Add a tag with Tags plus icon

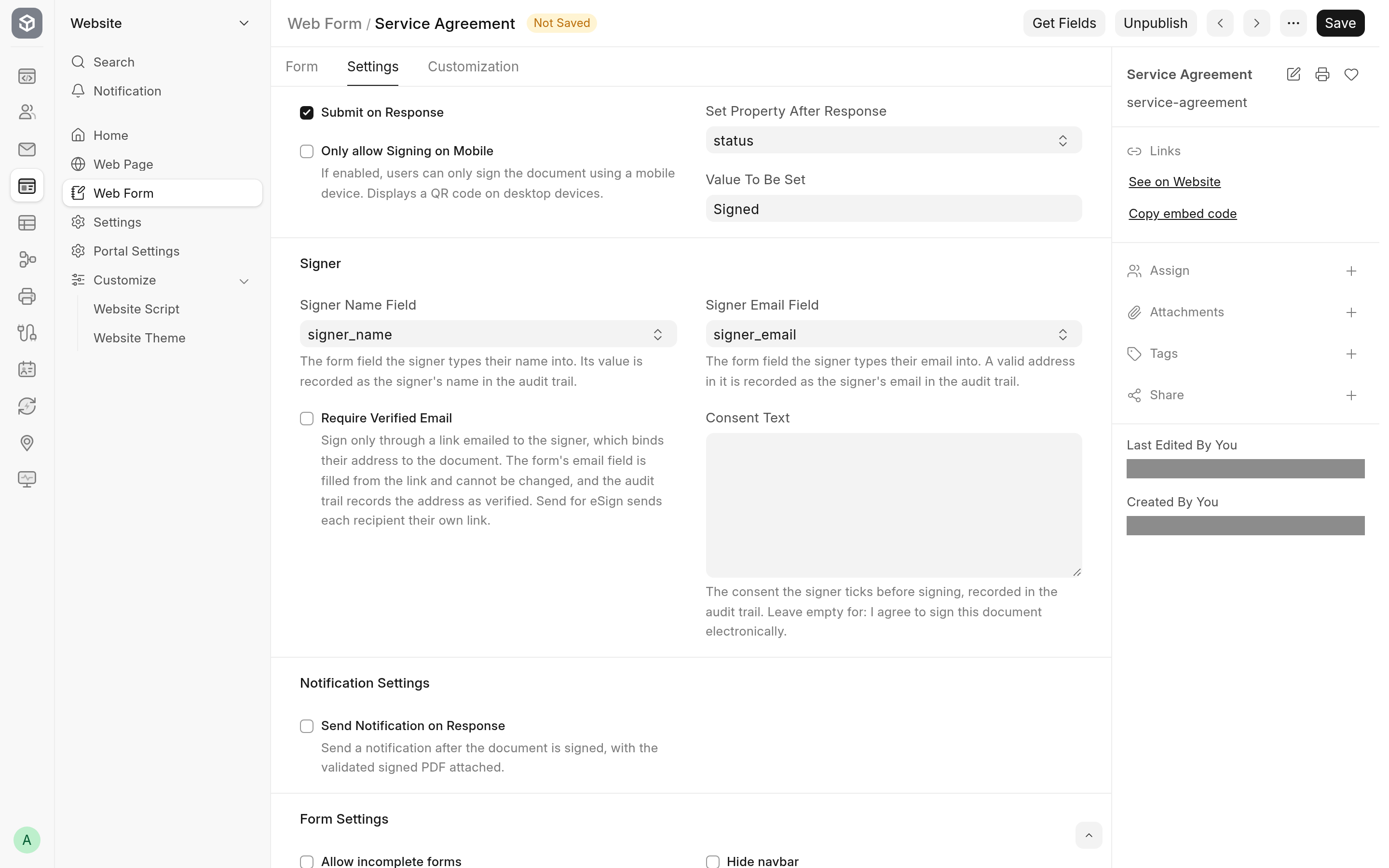pos(1351,353)
